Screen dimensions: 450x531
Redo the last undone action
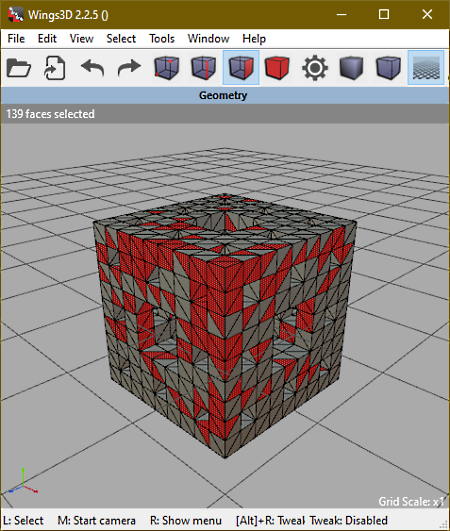129,68
